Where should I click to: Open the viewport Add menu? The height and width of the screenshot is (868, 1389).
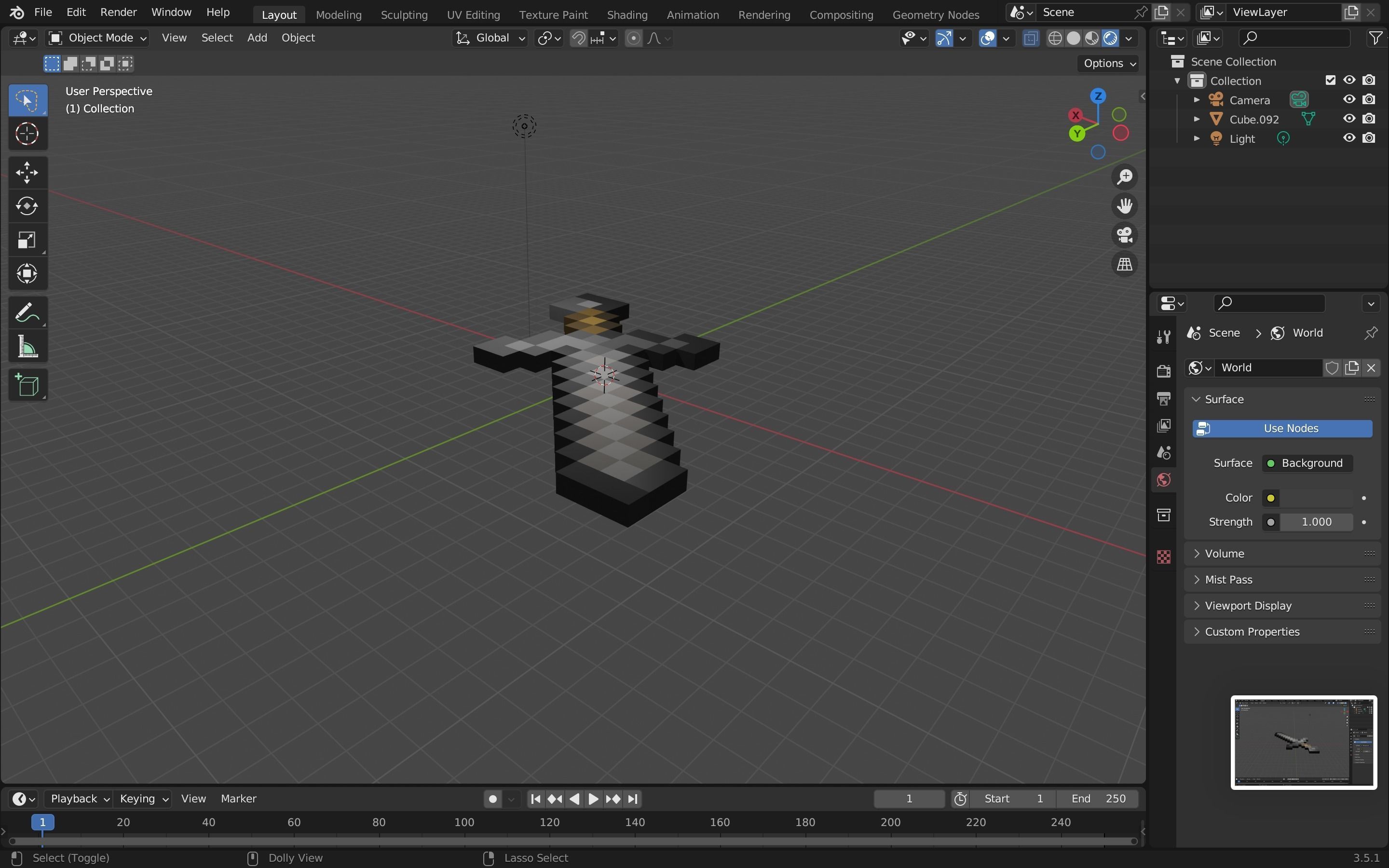[x=257, y=38]
